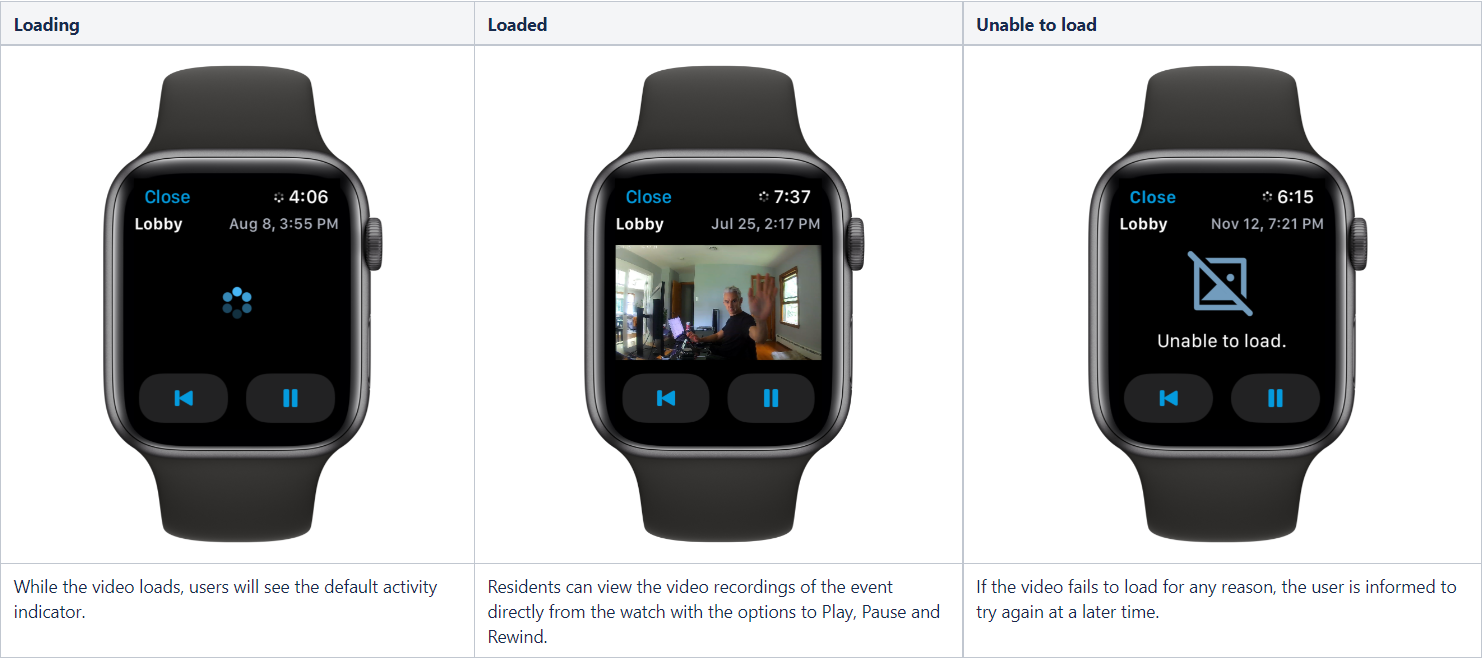Screen dimensions: 1482x658
Task: Tap Close on the Unable to load watch
Action: (x=1152, y=197)
